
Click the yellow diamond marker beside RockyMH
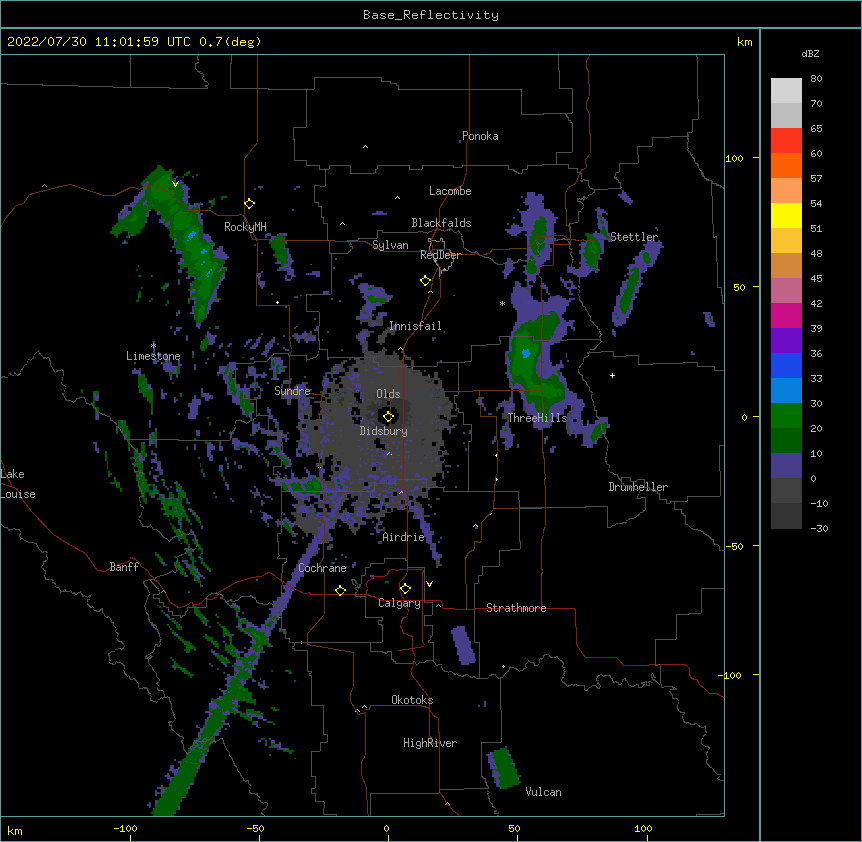point(249,204)
